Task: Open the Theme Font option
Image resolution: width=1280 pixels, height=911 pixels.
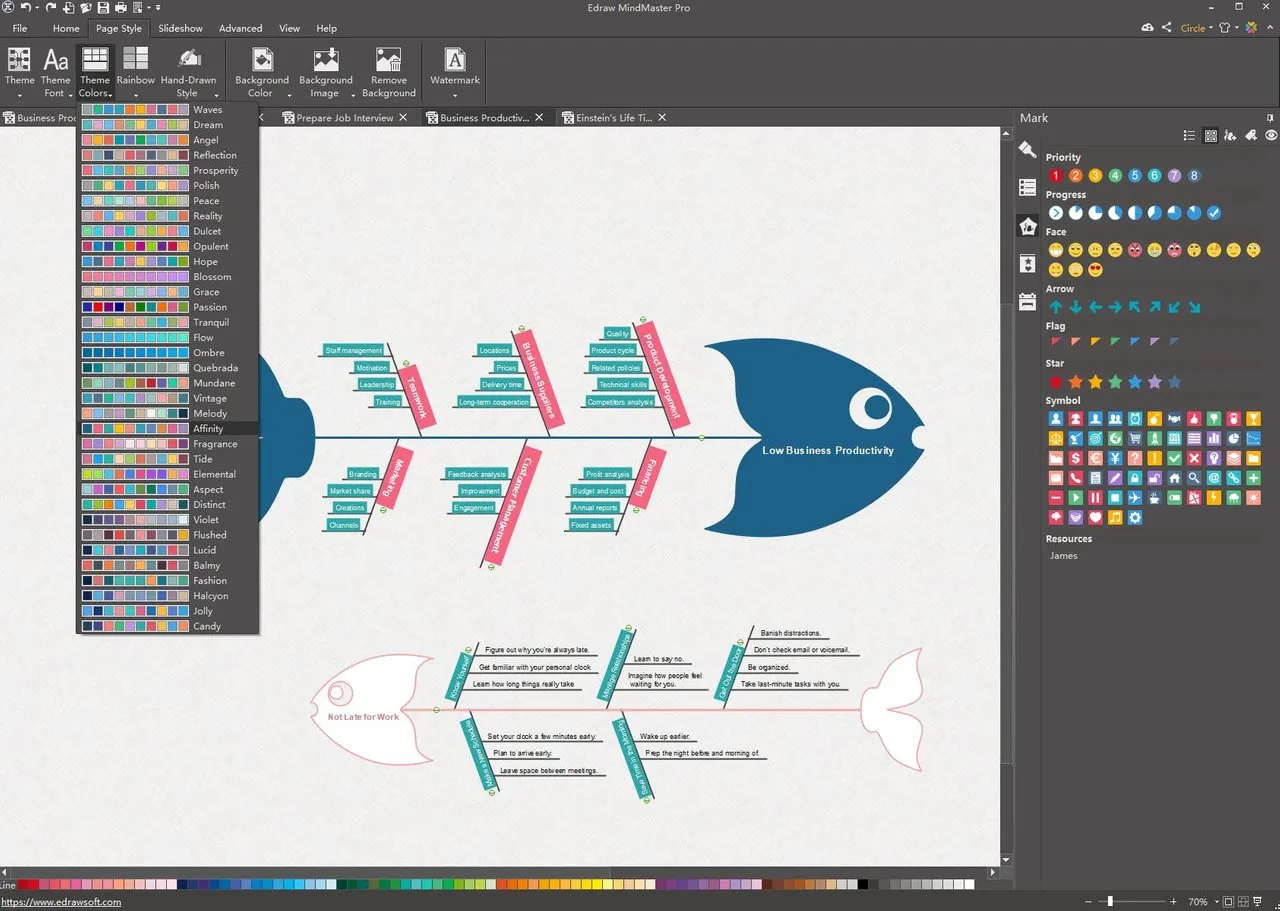Action: pos(56,72)
